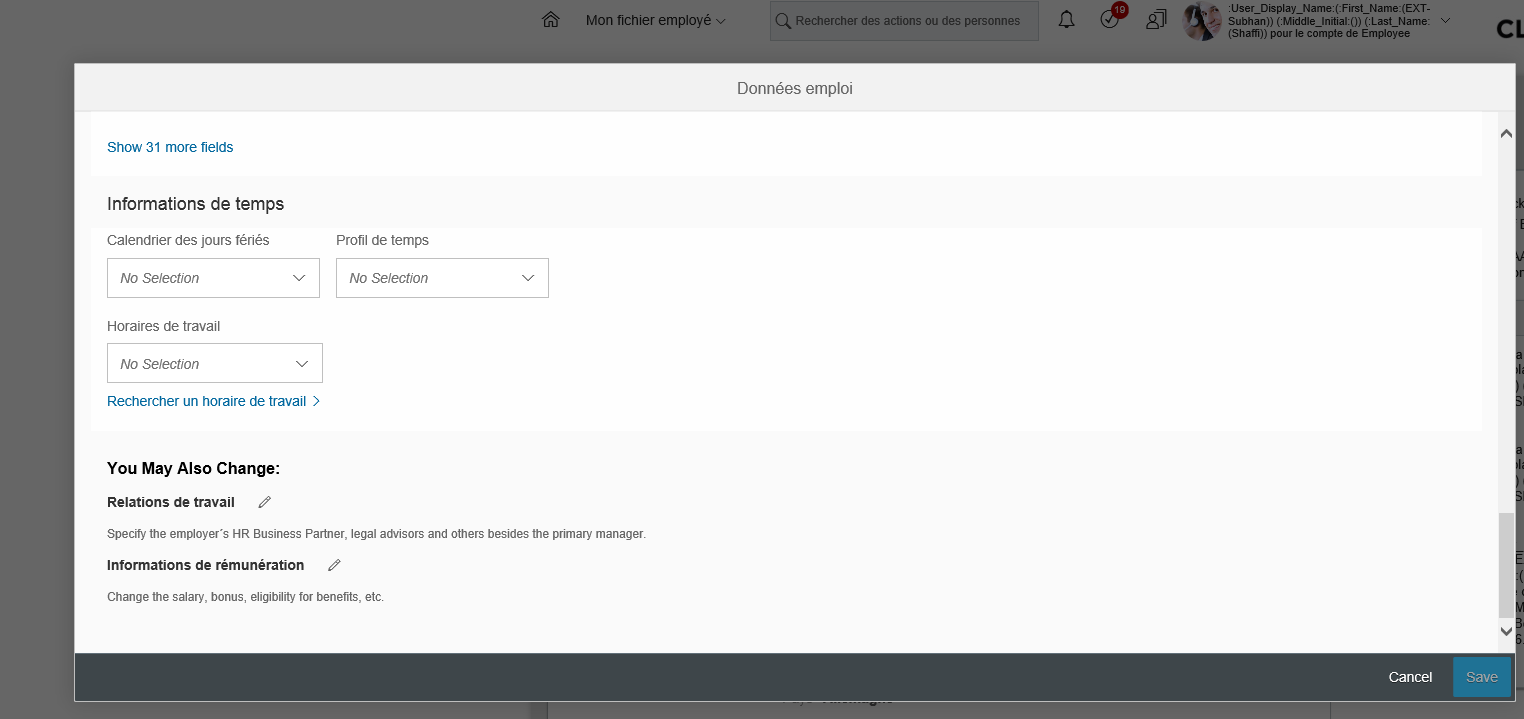Follow Rechercher un horaire de travail link

tap(213, 401)
